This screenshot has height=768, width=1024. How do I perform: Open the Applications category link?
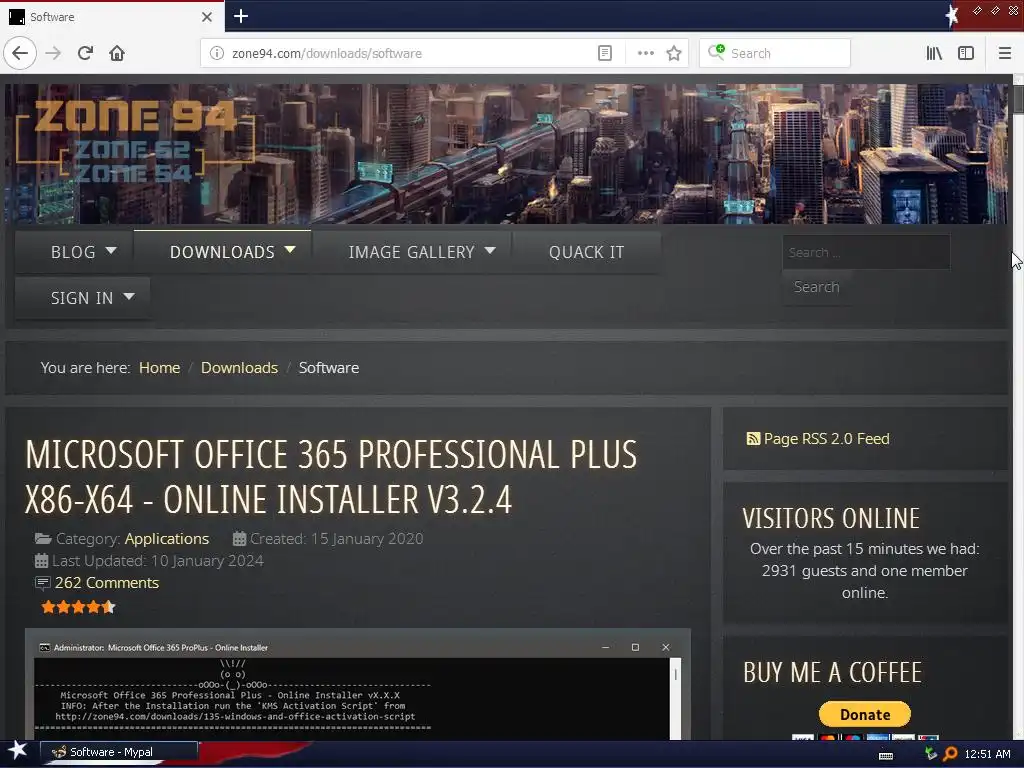[x=167, y=539]
